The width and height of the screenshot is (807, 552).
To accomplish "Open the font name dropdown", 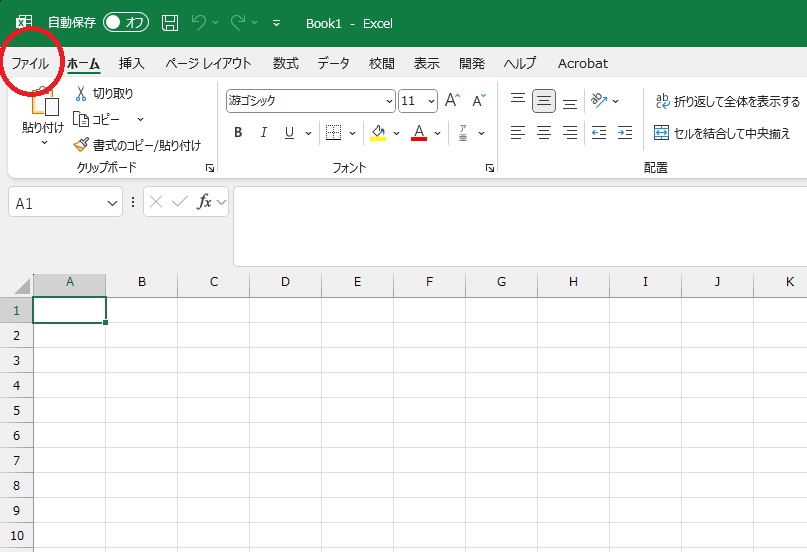I will (389, 101).
